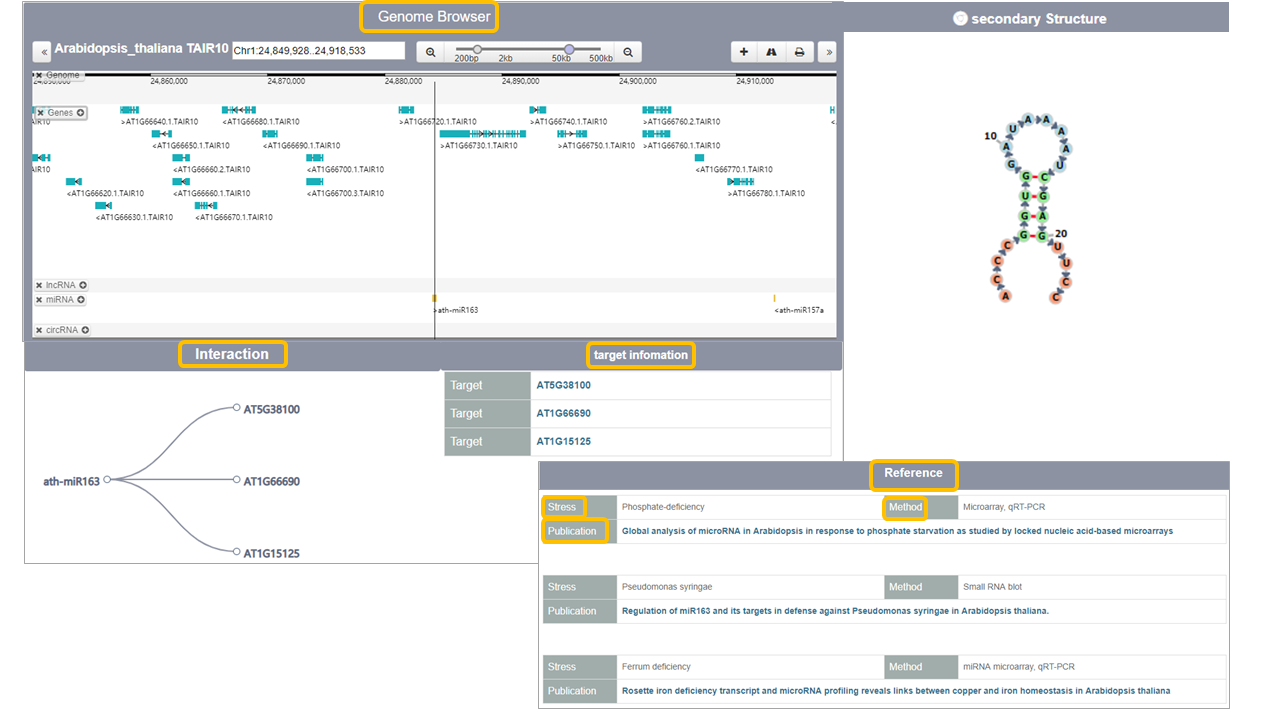Click the chromosome location input field

click(x=318, y=51)
